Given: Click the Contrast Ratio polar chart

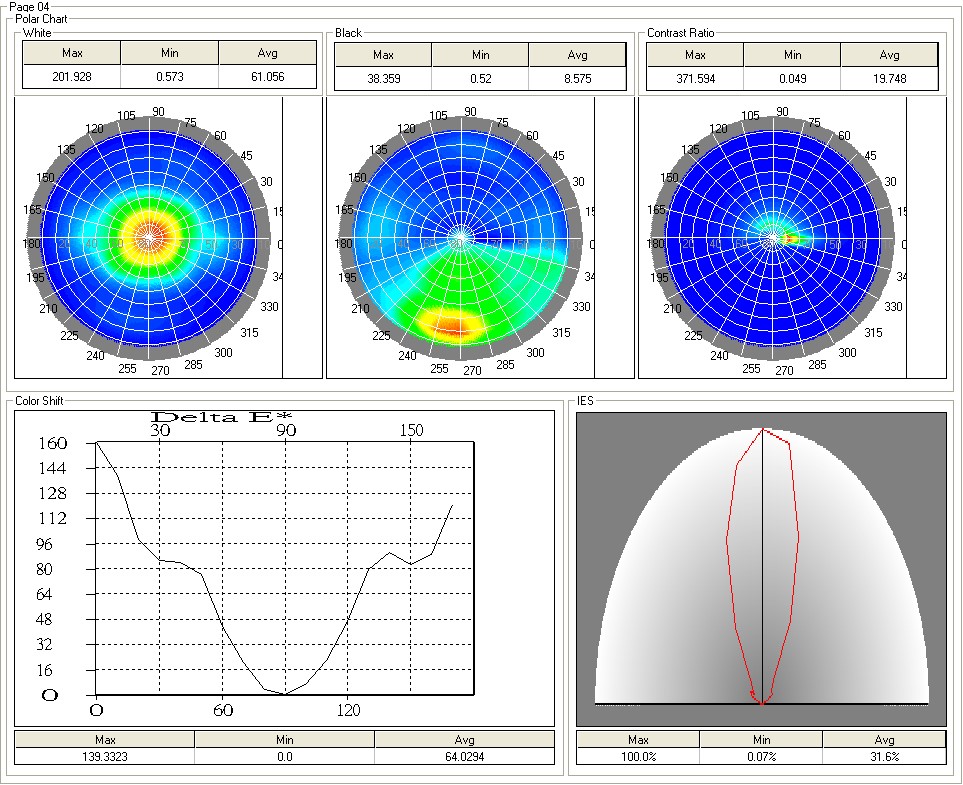Looking at the screenshot, I should tap(771, 238).
